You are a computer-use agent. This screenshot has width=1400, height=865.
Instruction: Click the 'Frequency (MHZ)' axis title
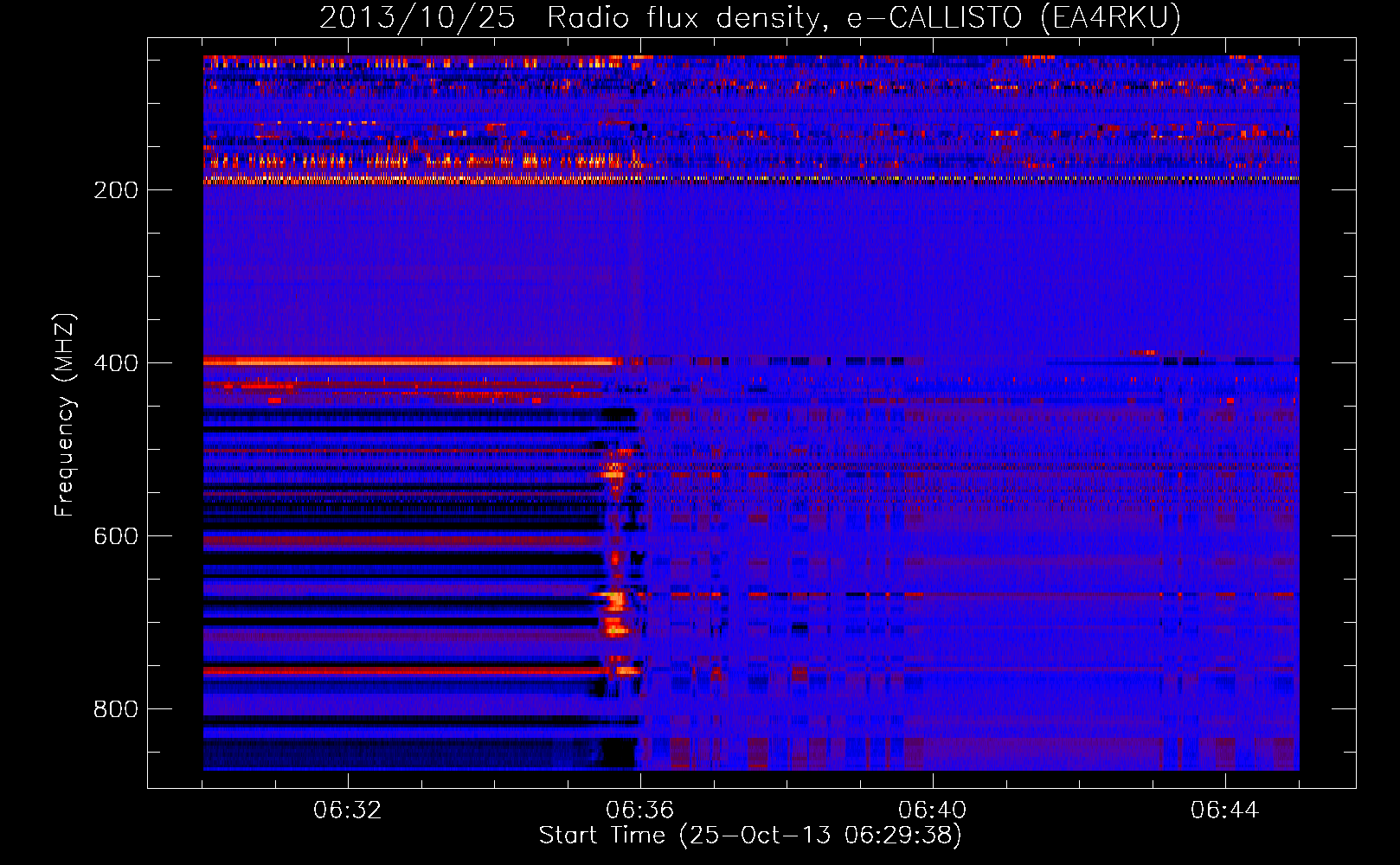[x=65, y=415]
